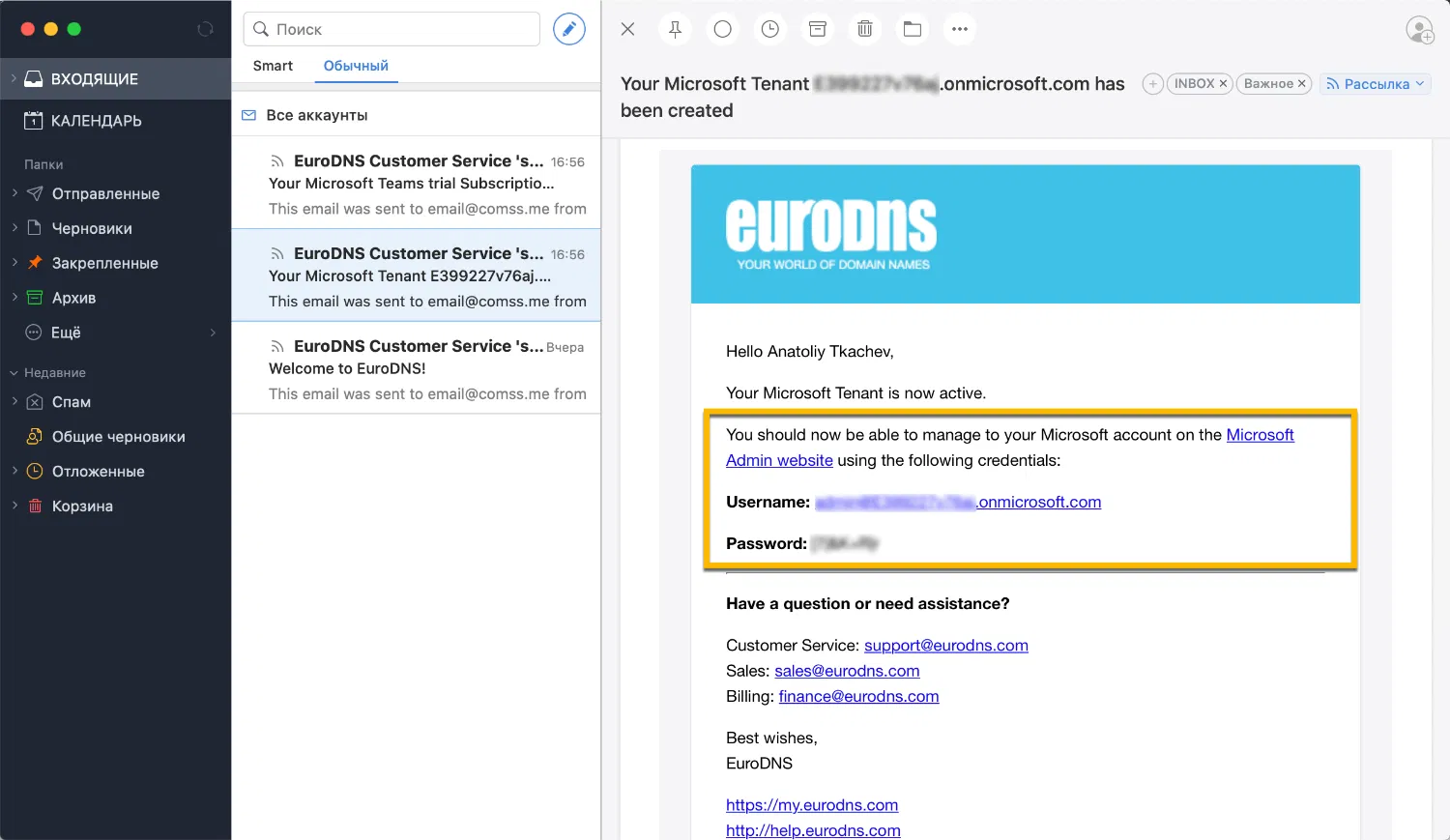The image size is (1450, 840).
Task: Expand the Ещё folder chevron
Action: pyautogui.click(x=212, y=333)
